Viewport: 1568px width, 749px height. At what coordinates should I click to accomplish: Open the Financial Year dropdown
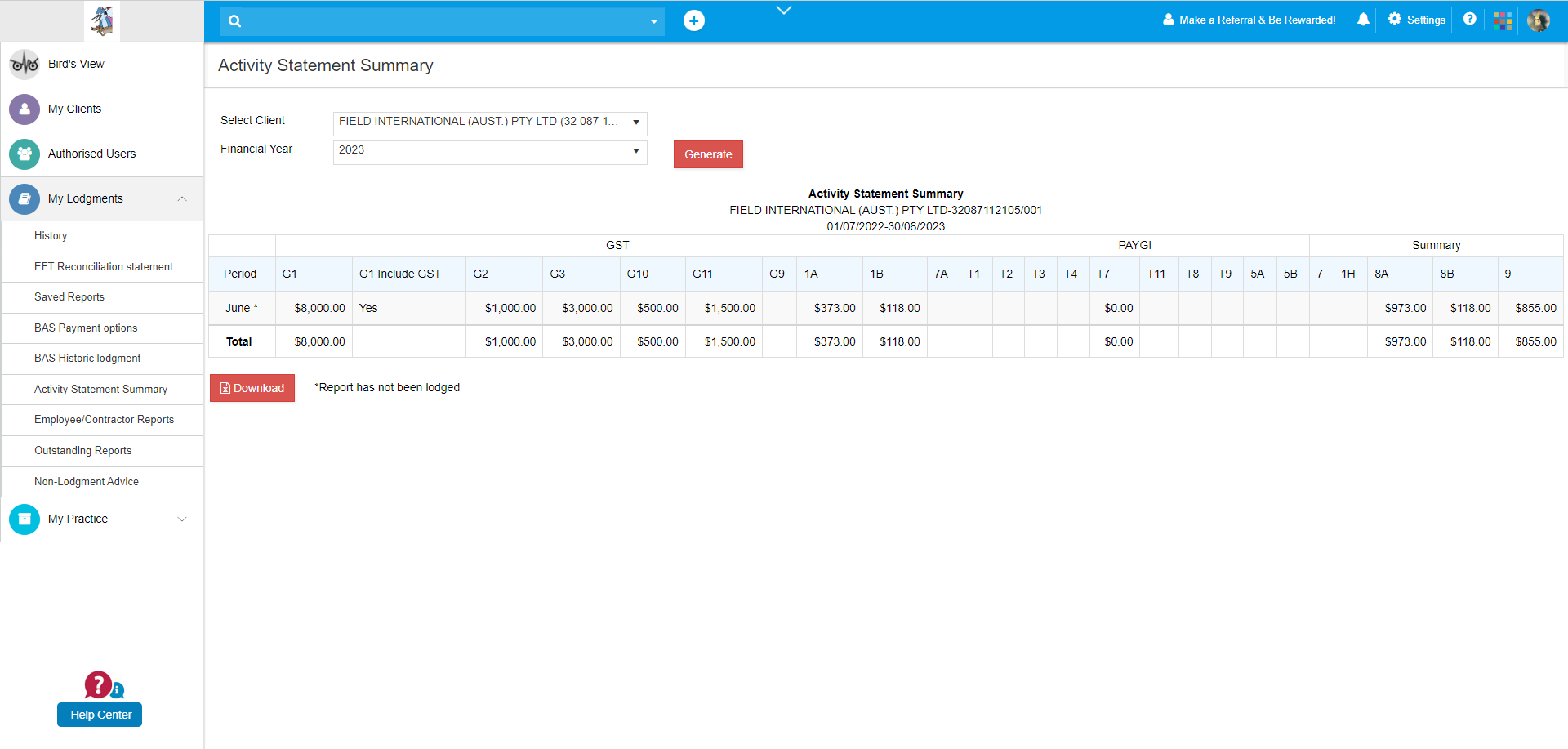pos(490,151)
